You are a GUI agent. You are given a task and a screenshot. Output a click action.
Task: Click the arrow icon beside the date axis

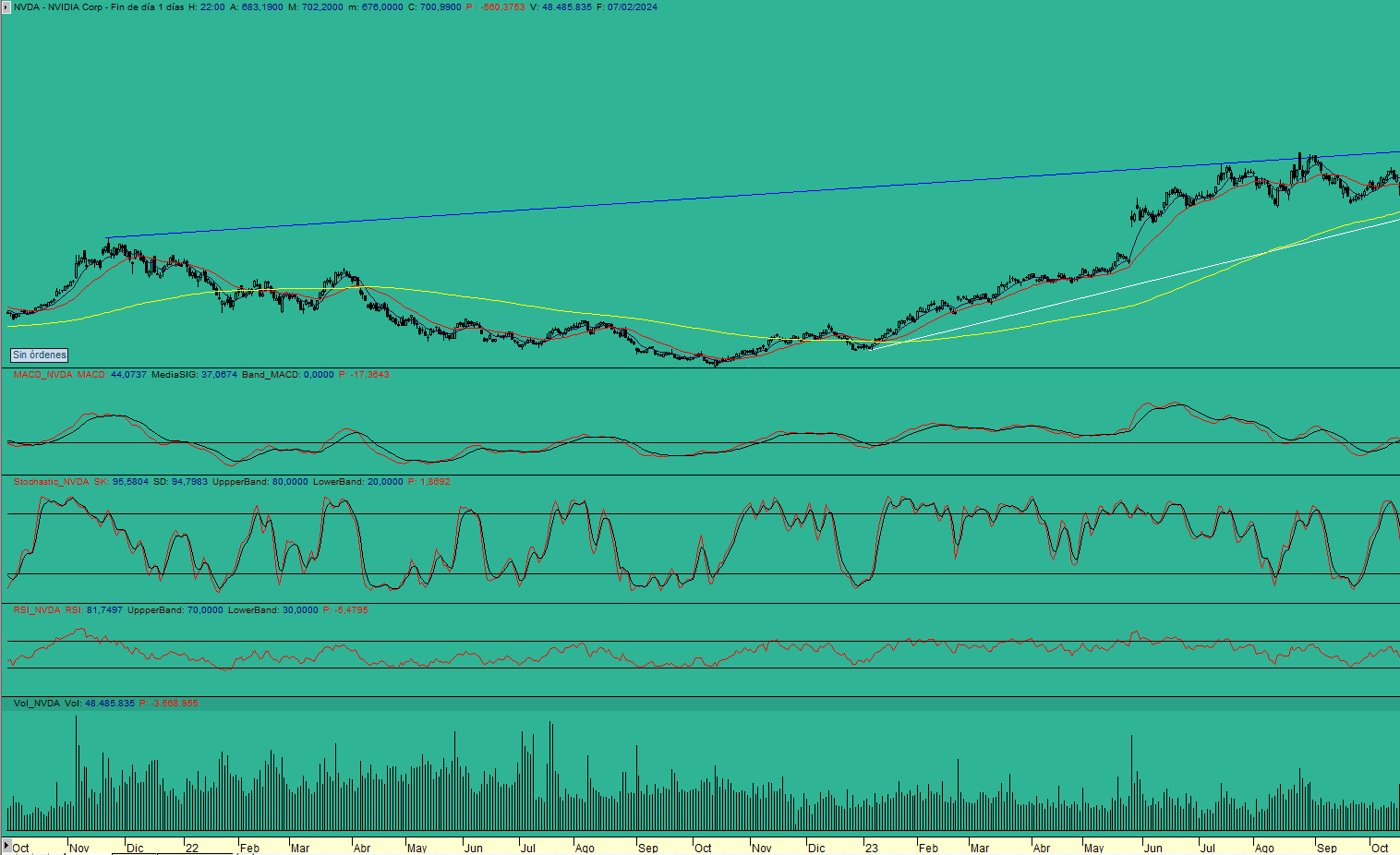[x=6, y=847]
